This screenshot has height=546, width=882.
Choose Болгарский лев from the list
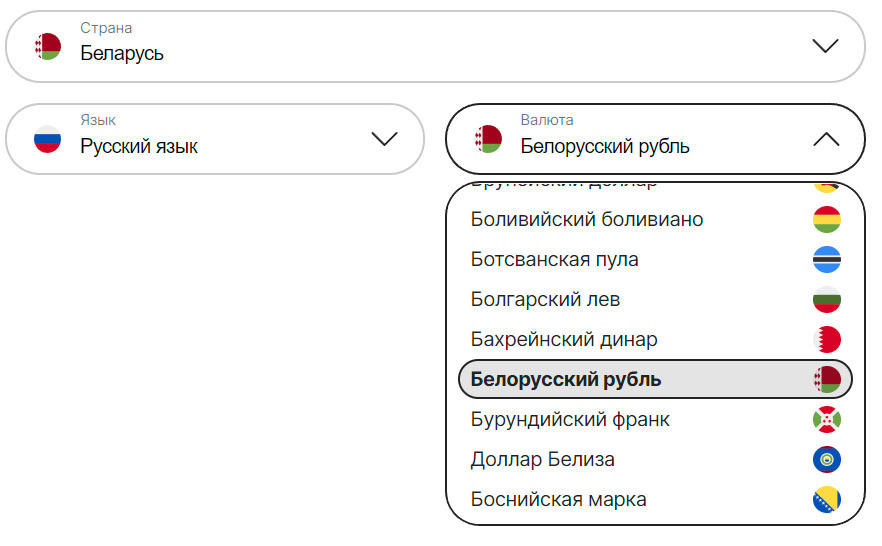pyautogui.click(x=545, y=300)
